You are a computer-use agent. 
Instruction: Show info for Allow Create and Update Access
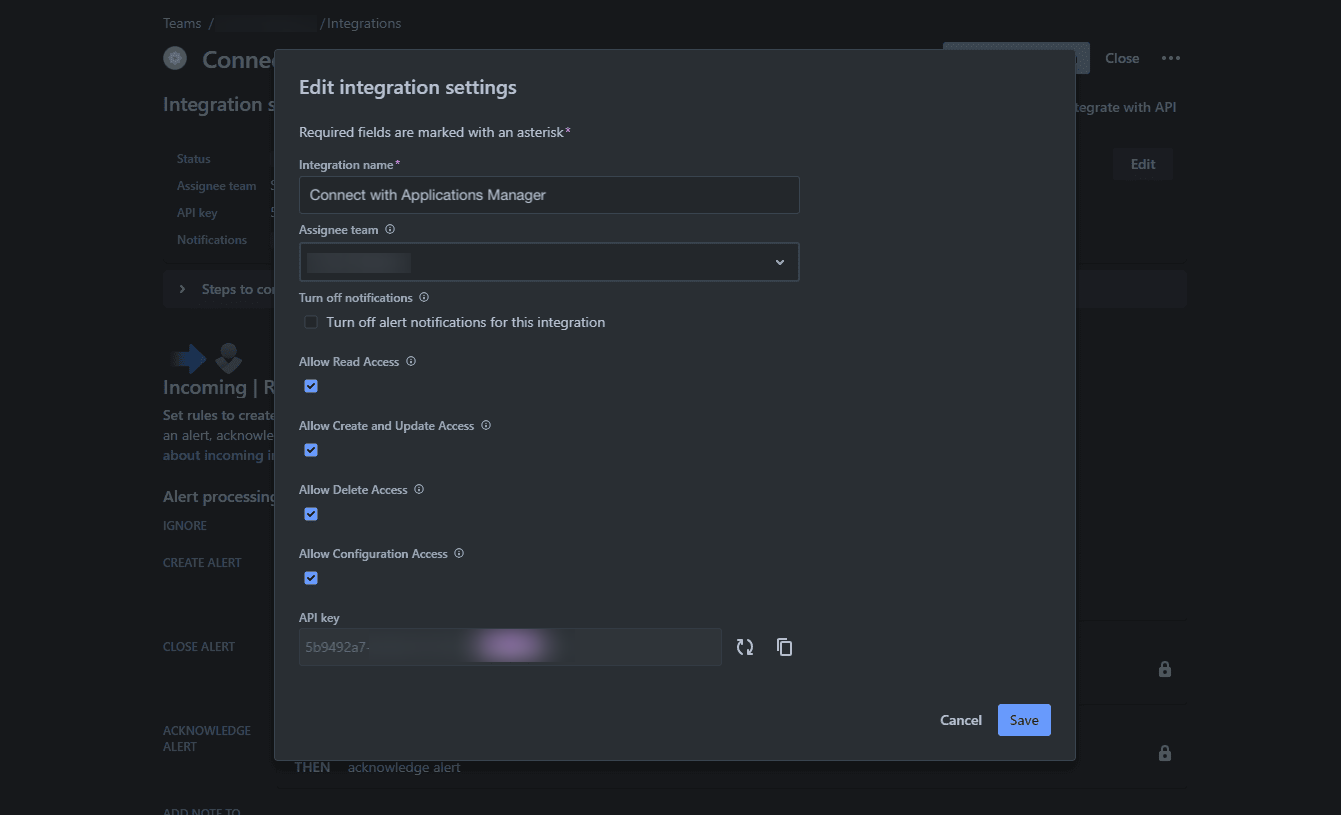[x=486, y=425]
